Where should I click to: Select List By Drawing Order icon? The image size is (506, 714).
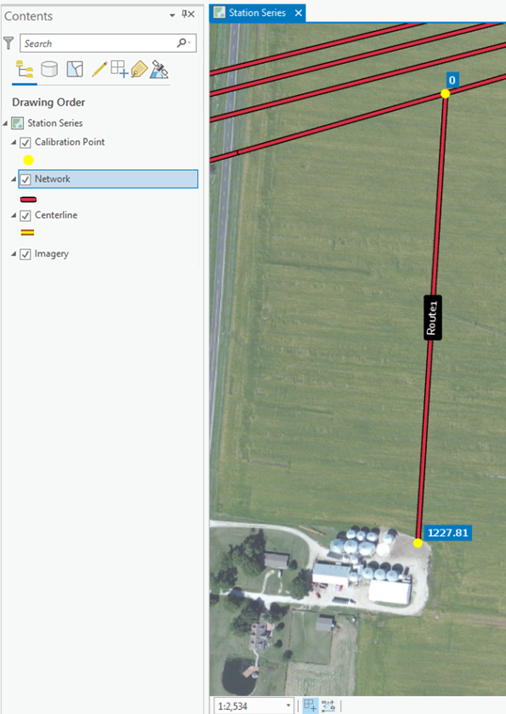[24, 70]
